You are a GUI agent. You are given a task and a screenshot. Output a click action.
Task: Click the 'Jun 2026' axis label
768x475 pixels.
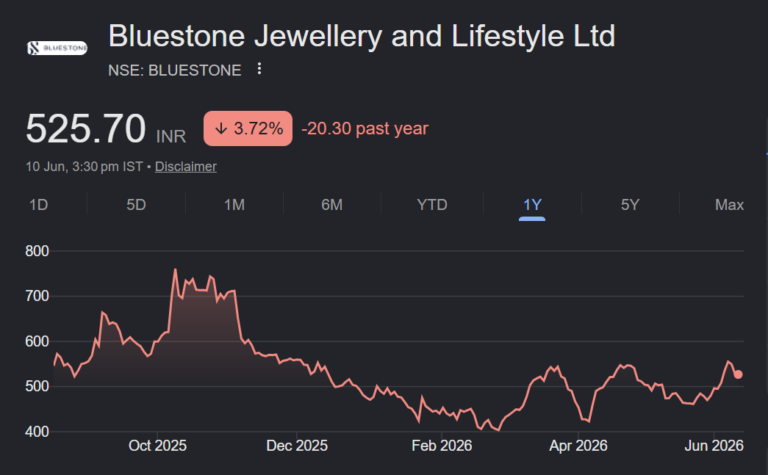tap(714, 445)
